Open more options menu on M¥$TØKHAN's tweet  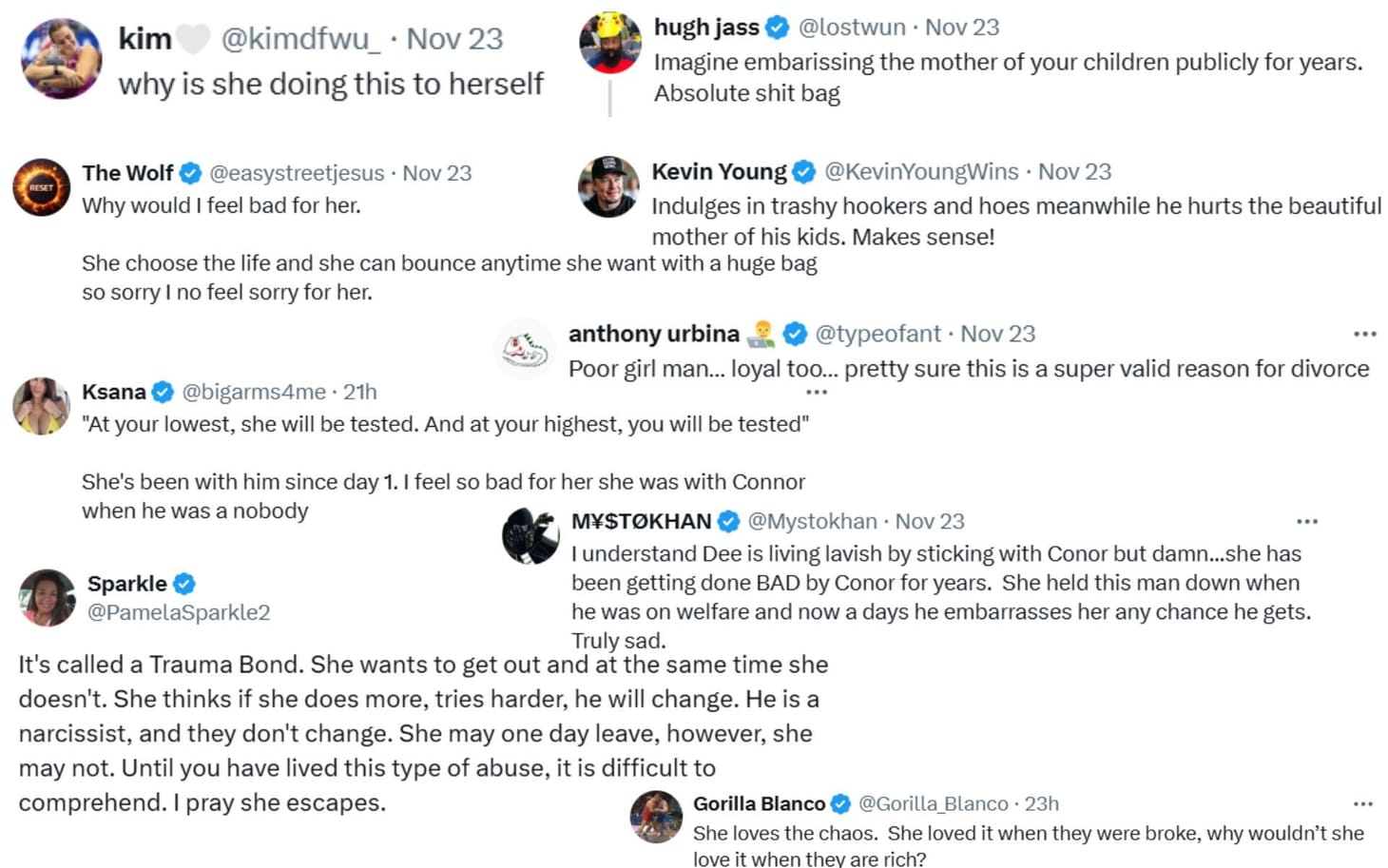[x=1307, y=521]
